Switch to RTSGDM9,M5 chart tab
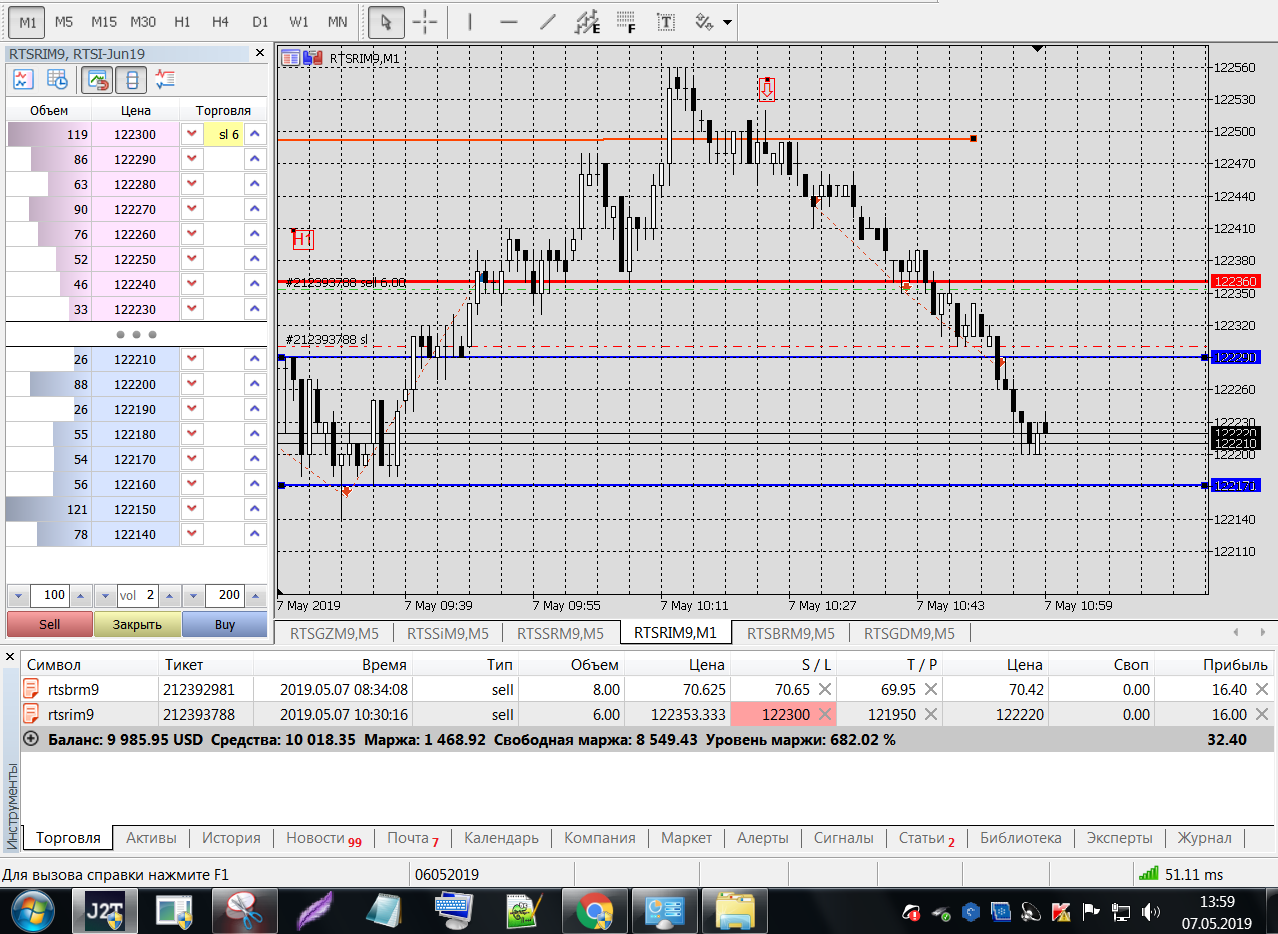 (x=909, y=633)
